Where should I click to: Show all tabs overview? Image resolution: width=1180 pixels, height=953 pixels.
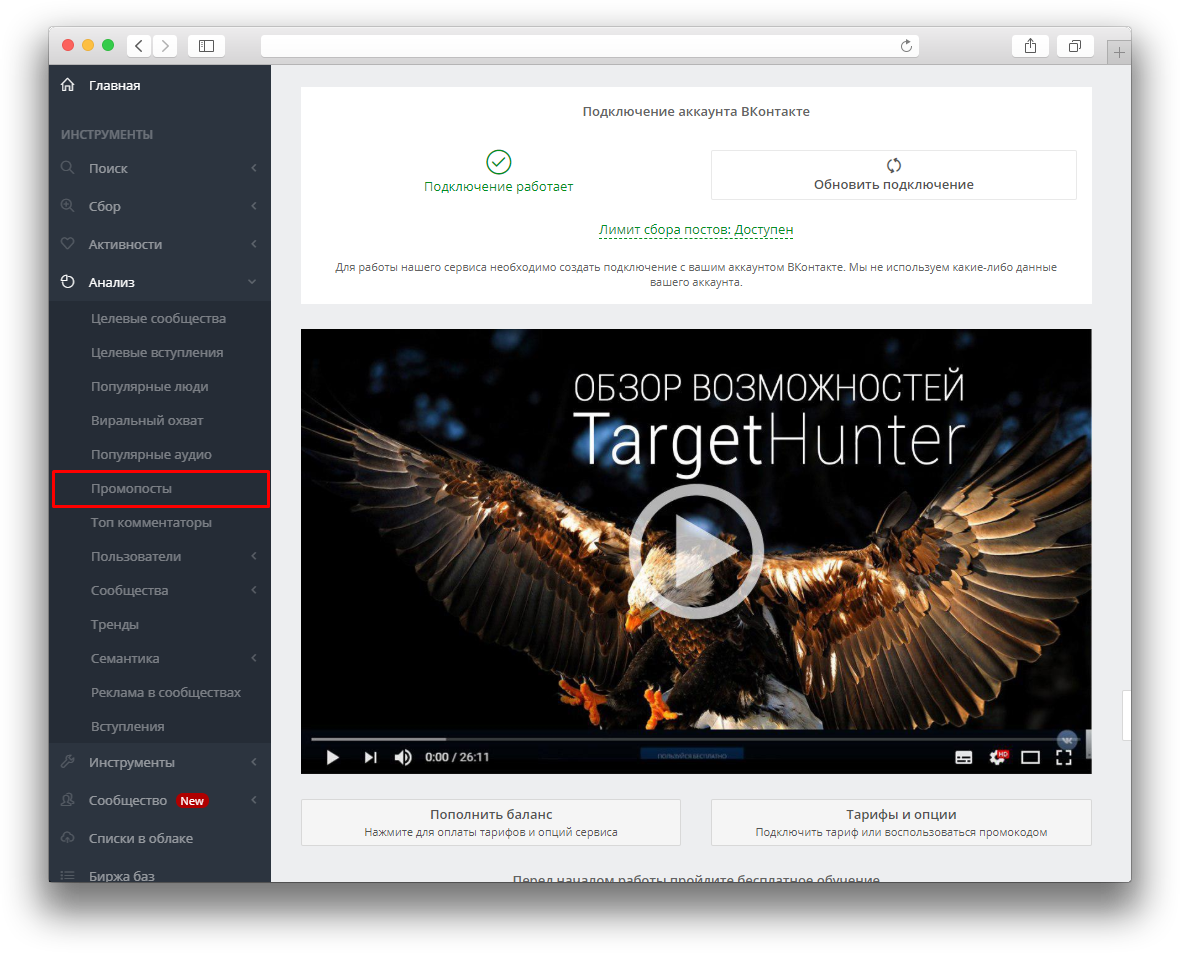[1075, 46]
